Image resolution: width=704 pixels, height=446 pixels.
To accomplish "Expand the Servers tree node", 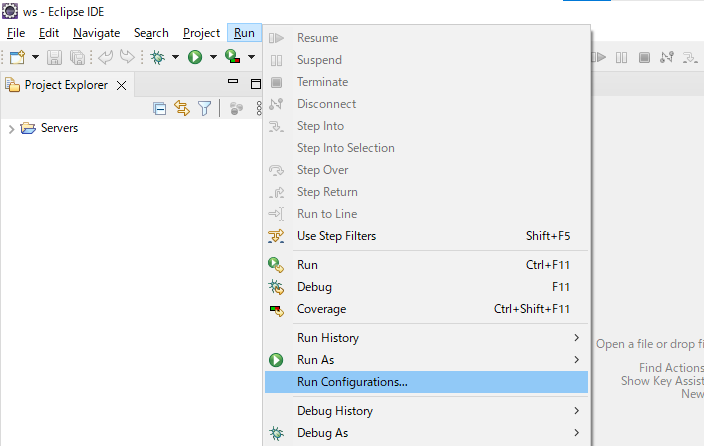I will click(11, 129).
